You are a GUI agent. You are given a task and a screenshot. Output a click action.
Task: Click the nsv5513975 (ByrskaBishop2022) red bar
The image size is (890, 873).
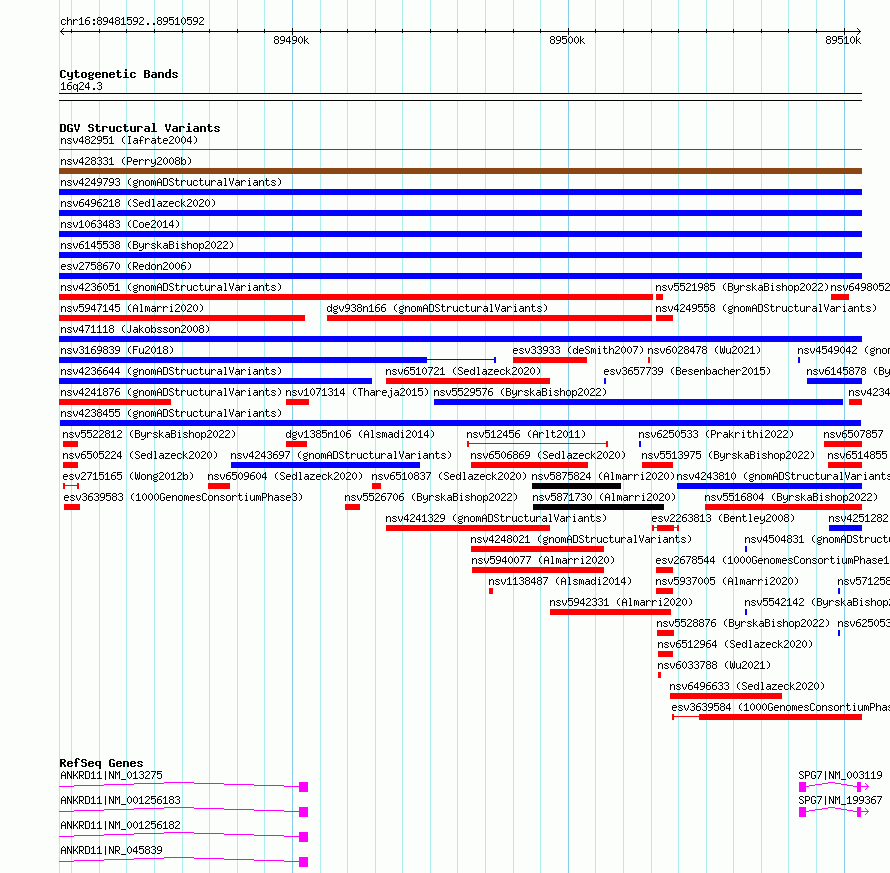click(657, 465)
